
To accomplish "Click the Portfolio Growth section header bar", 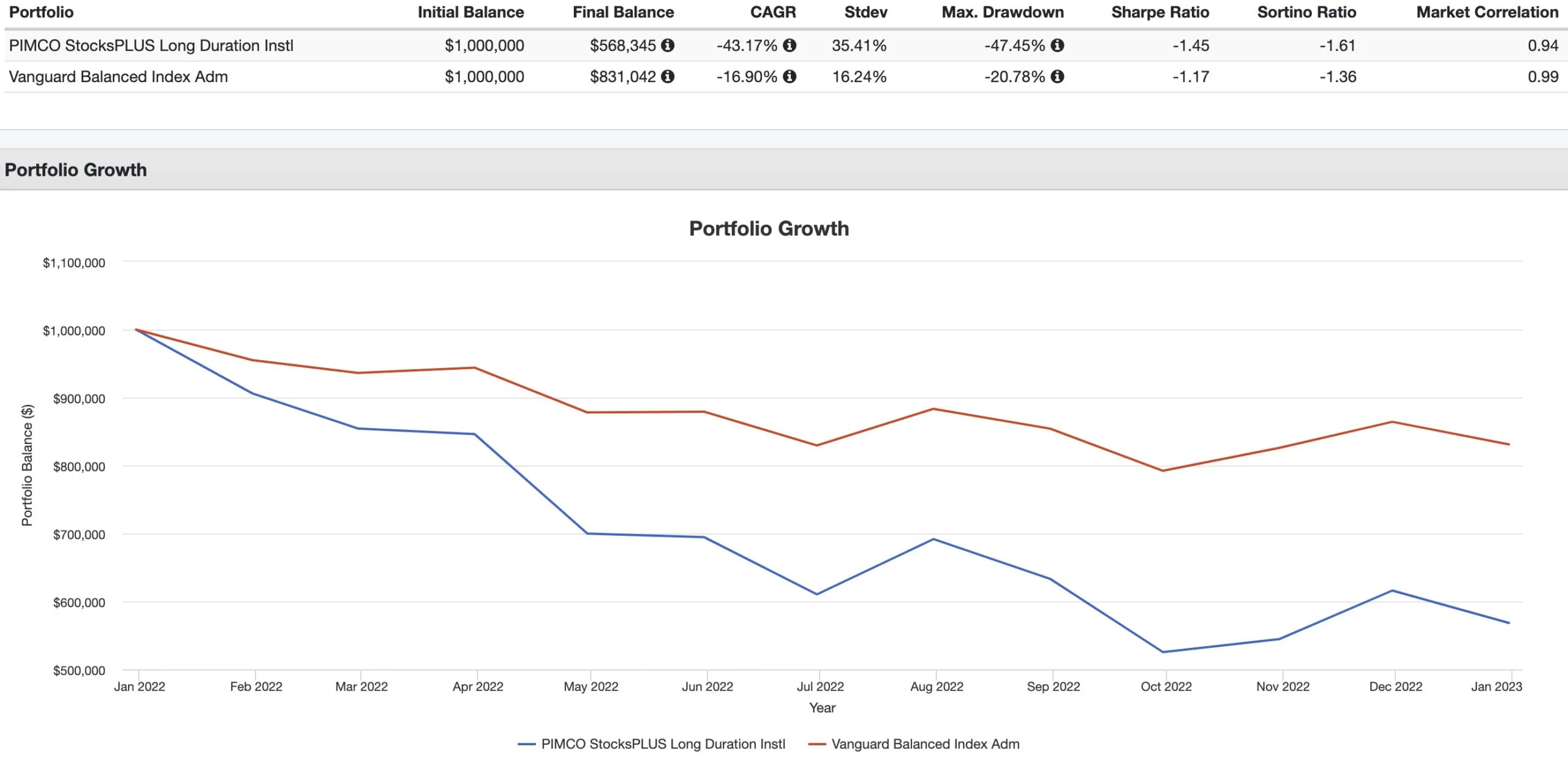I will 784,170.
